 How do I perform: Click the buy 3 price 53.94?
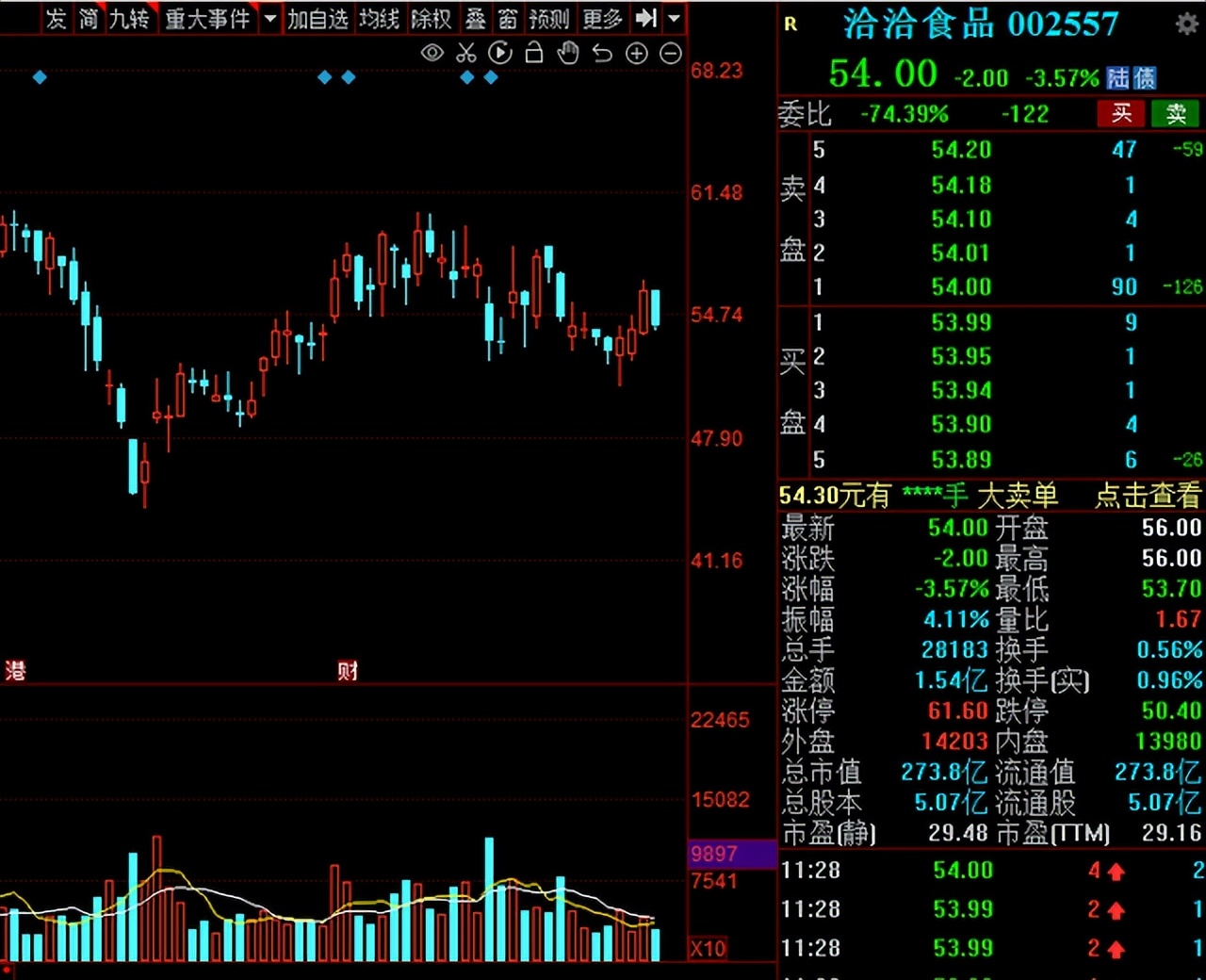961,390
